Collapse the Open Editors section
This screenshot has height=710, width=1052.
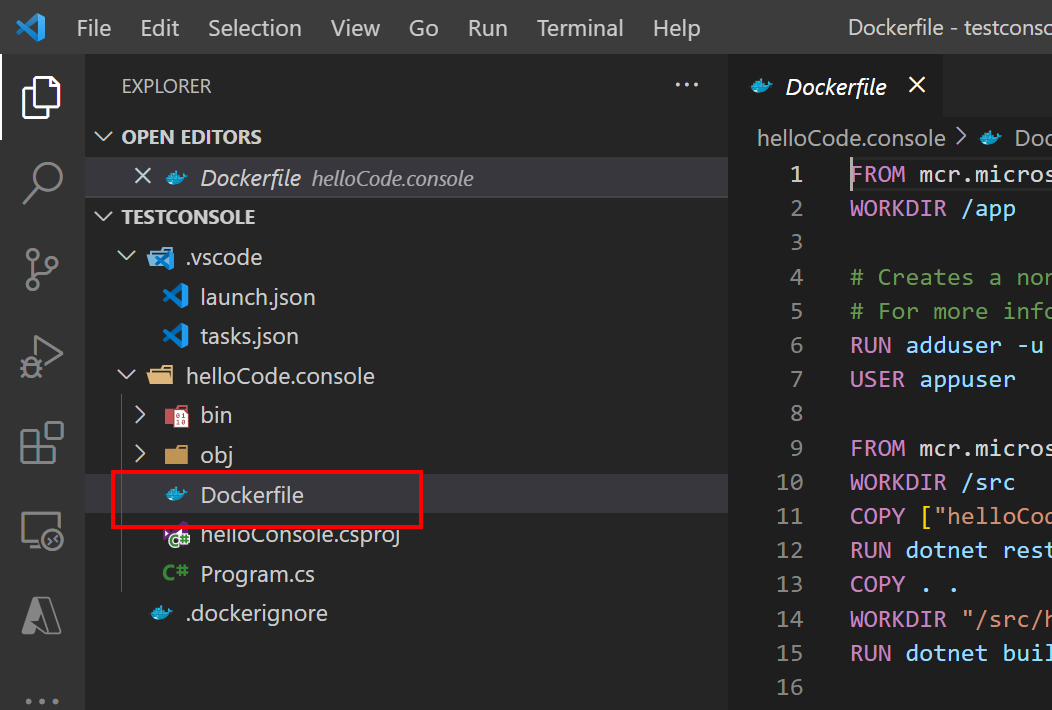pos(103,137)
